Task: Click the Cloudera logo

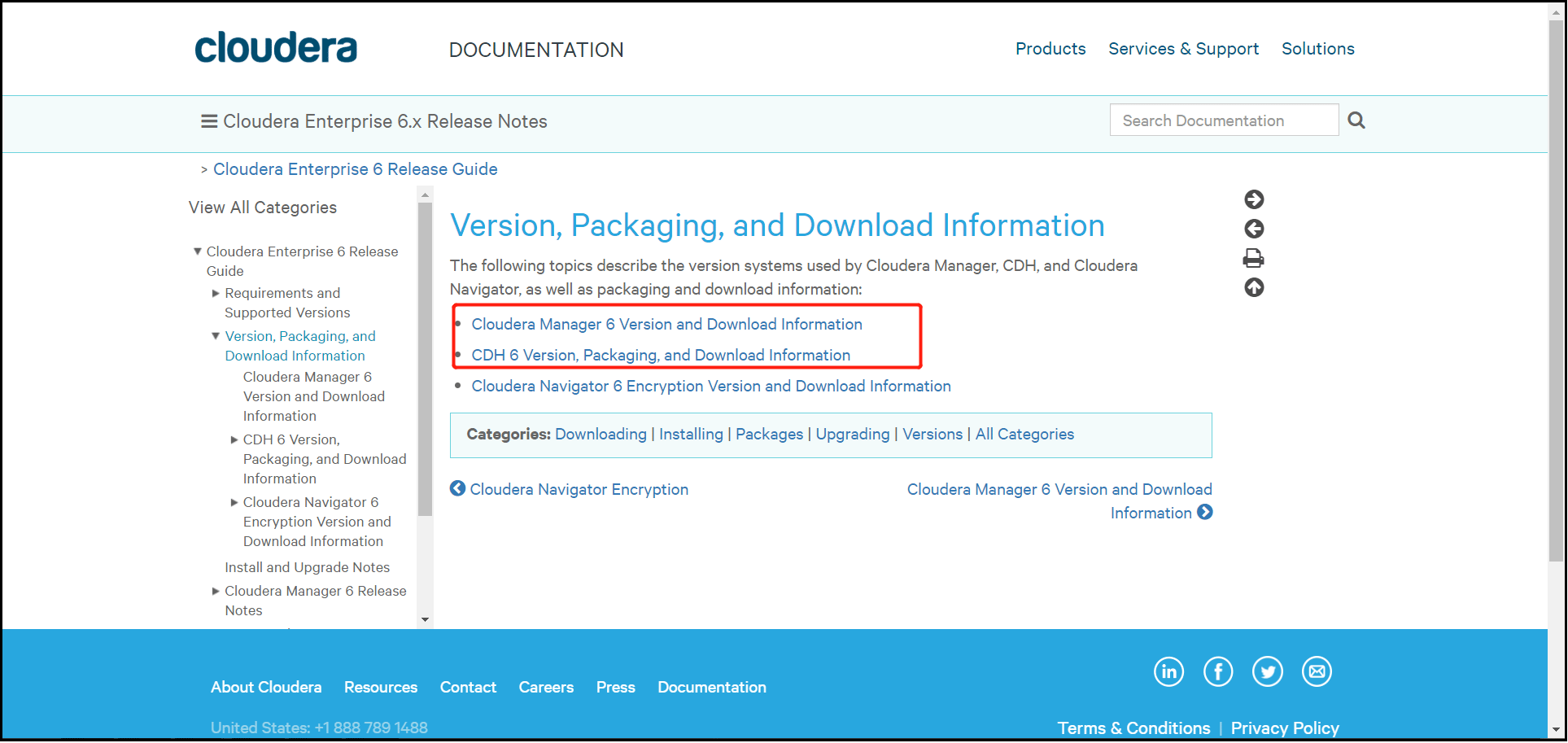Action: [276, 49]
